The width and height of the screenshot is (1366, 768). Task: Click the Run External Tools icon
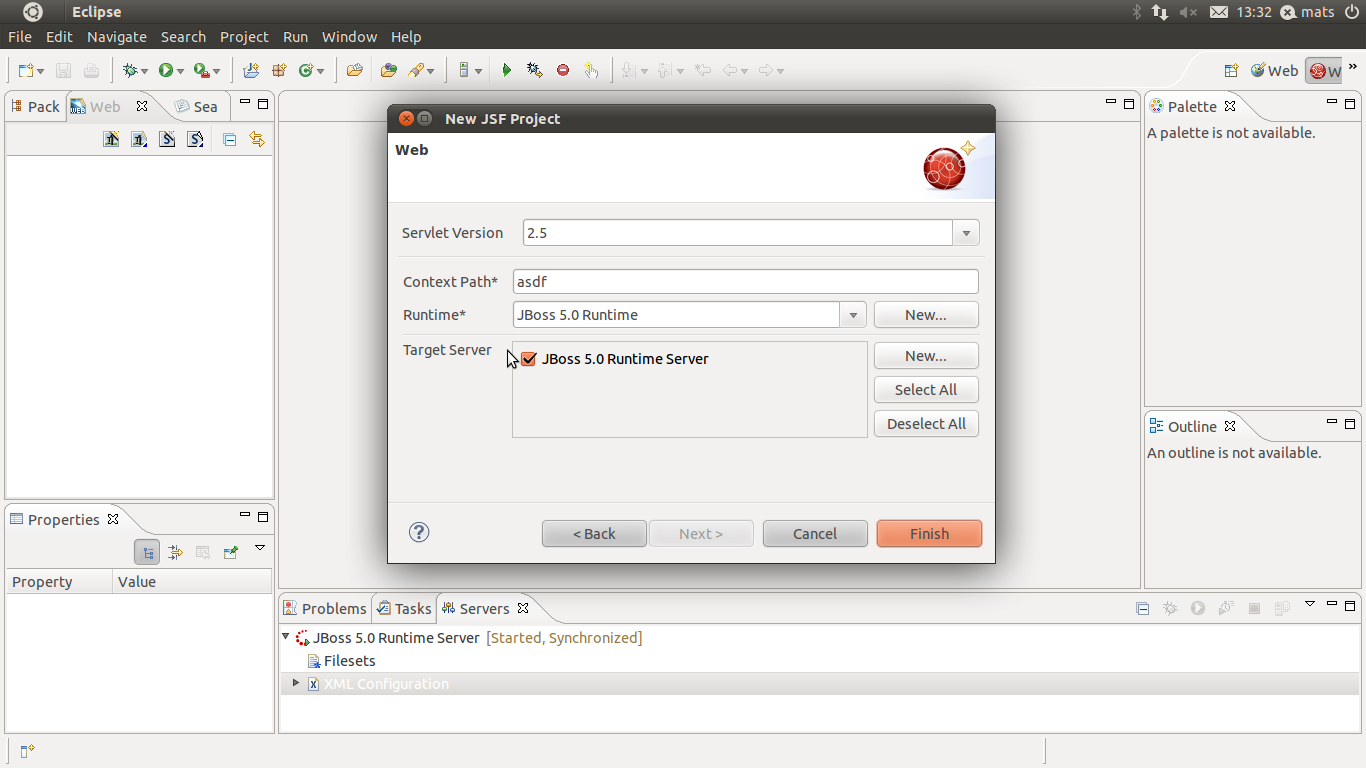201,70
